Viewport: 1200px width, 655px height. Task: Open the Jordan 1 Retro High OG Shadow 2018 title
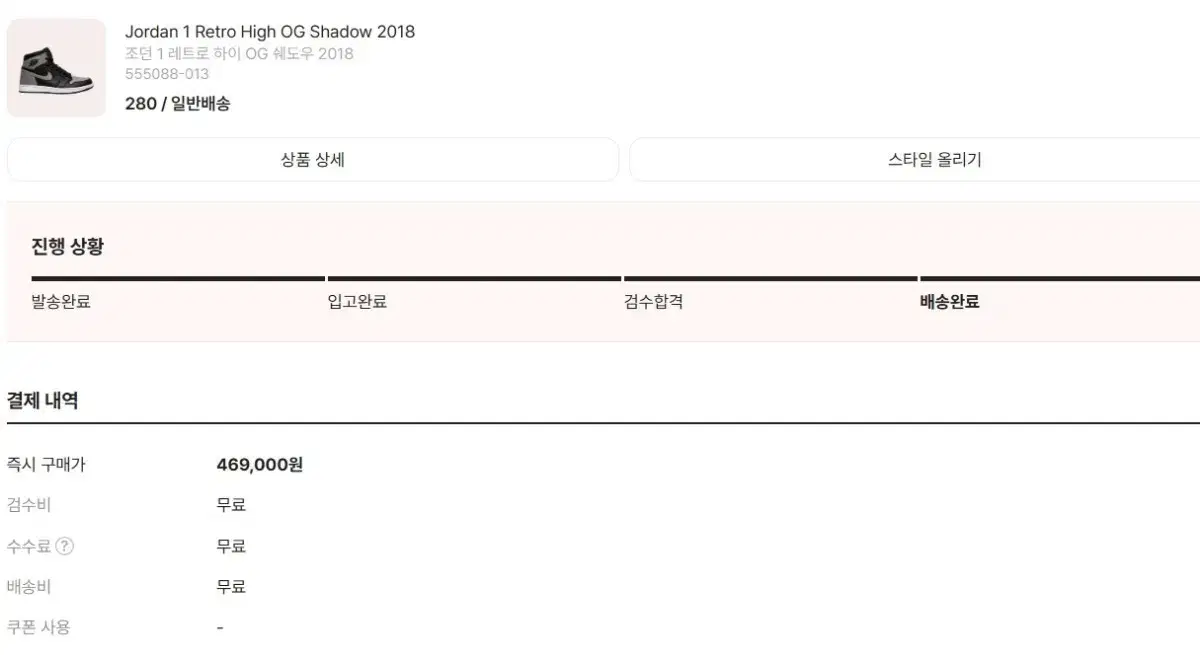pos(270,32)
